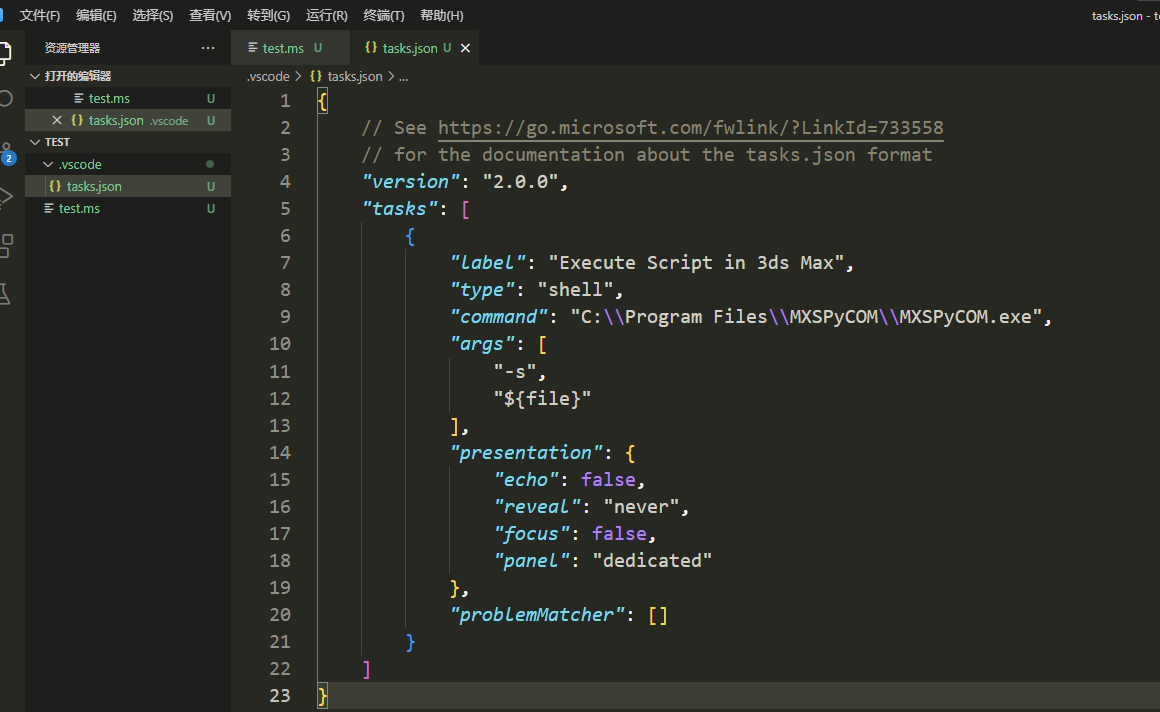Collapse the TEST workspace folder section
The height and width of the screenshot is (712, 1160).
coord(35,142)
